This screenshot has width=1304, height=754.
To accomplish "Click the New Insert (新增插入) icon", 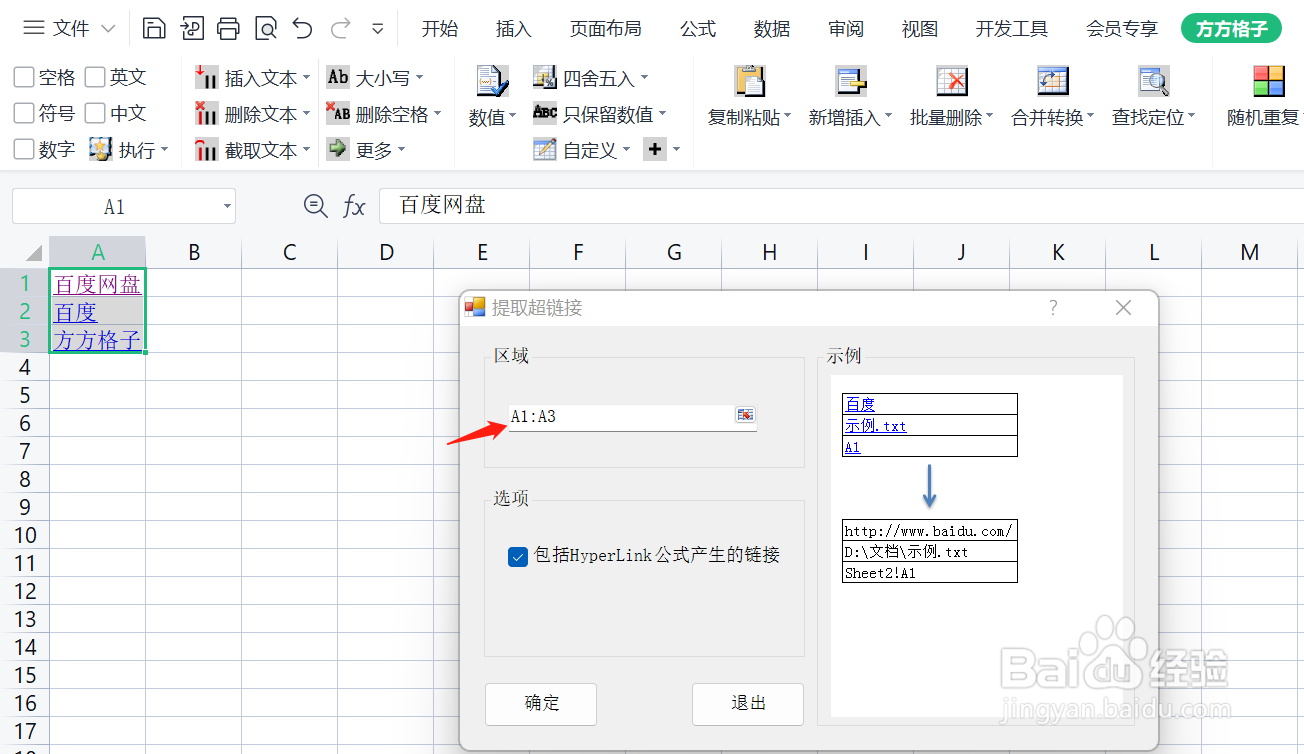I will [850, 82].
